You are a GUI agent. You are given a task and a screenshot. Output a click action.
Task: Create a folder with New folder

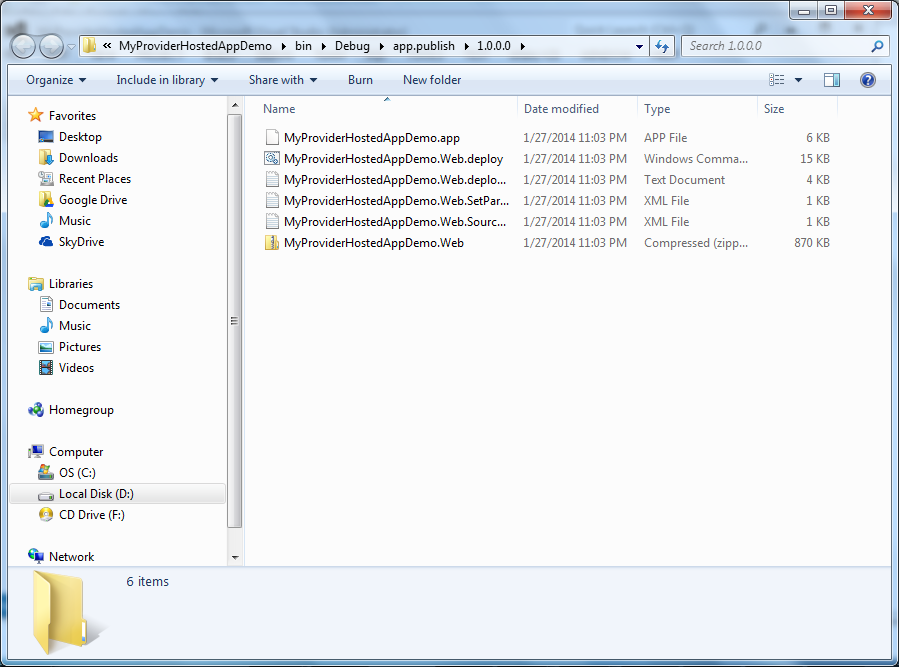pyautogui.click(x=431, y=80)
